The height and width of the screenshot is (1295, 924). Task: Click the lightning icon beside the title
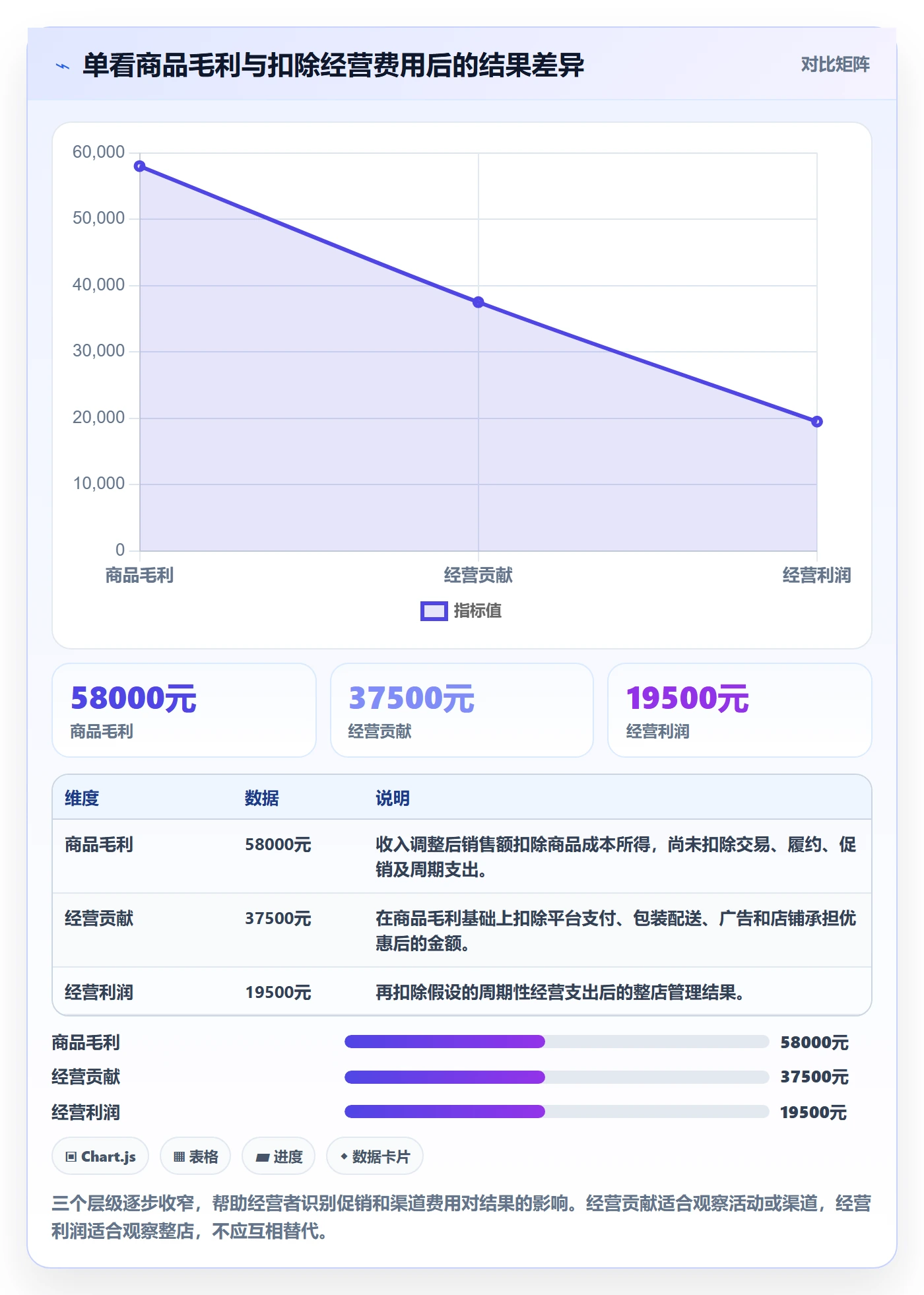coord(63,66)
